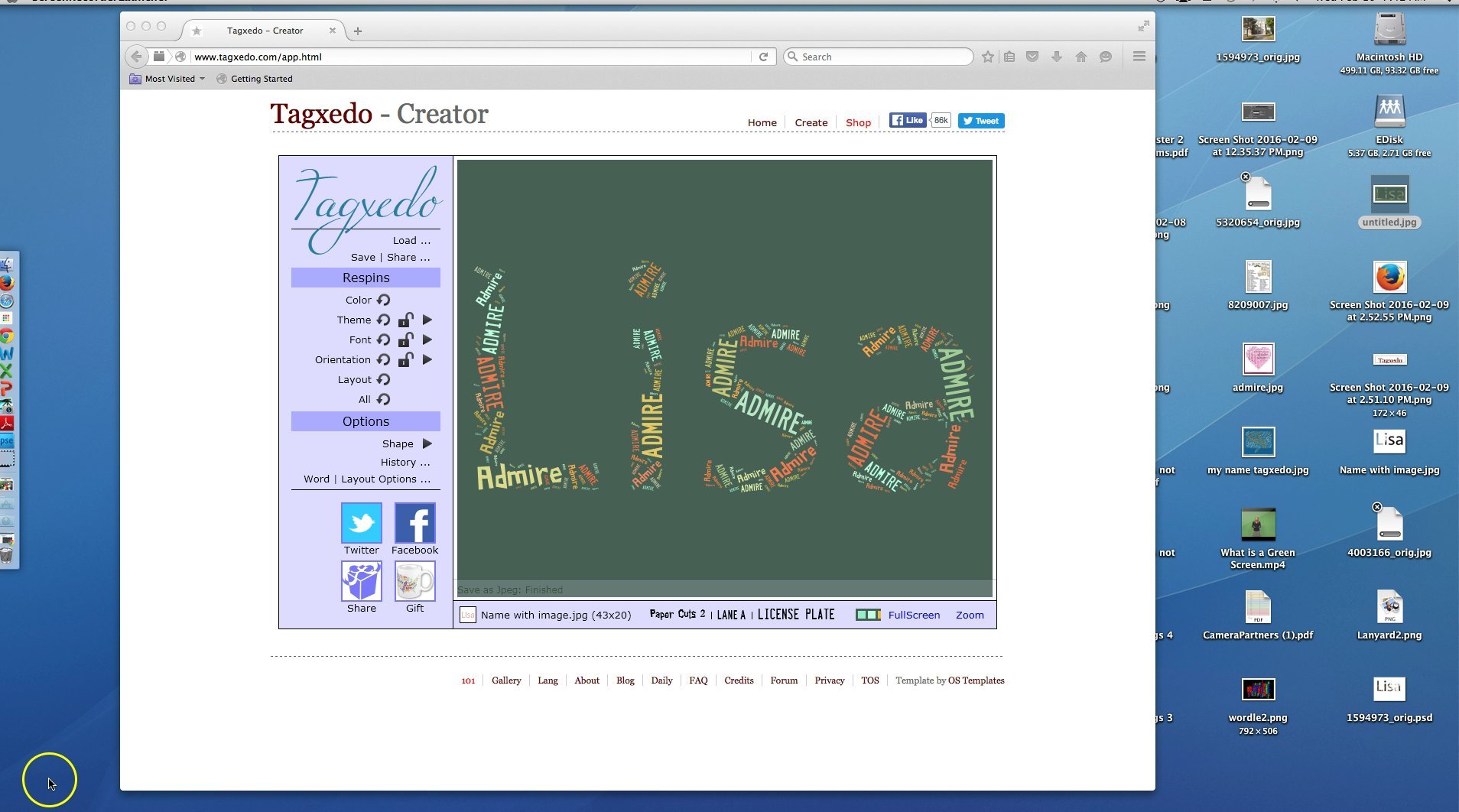The image size is (1459, 812).
Task: Open the Font selection arrow
Action: point(427,339)
